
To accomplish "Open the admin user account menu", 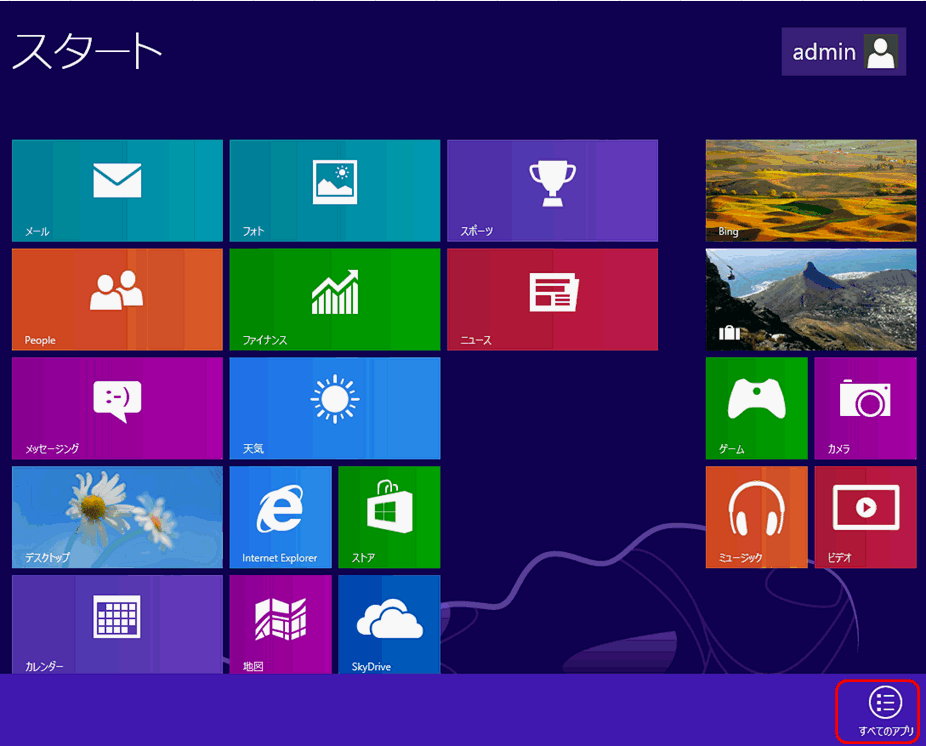I will [x=843, y=51].
